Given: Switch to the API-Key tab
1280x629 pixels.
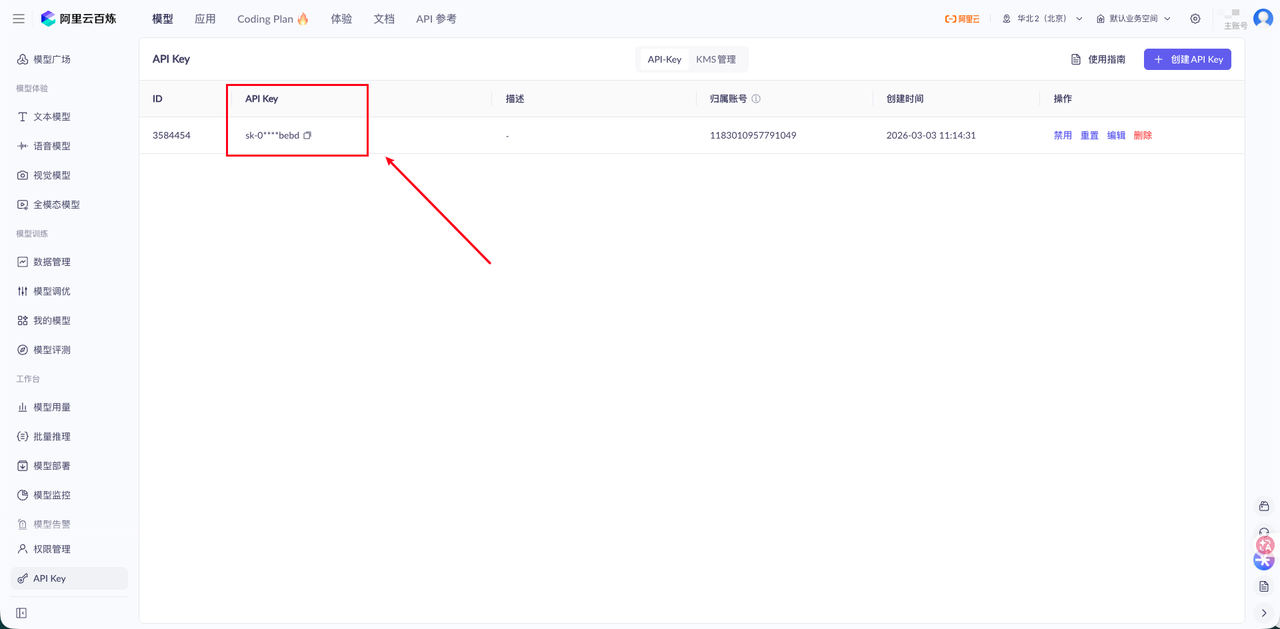Looking at the screenshot, I should pyautogui.click(x=664, y=60).
